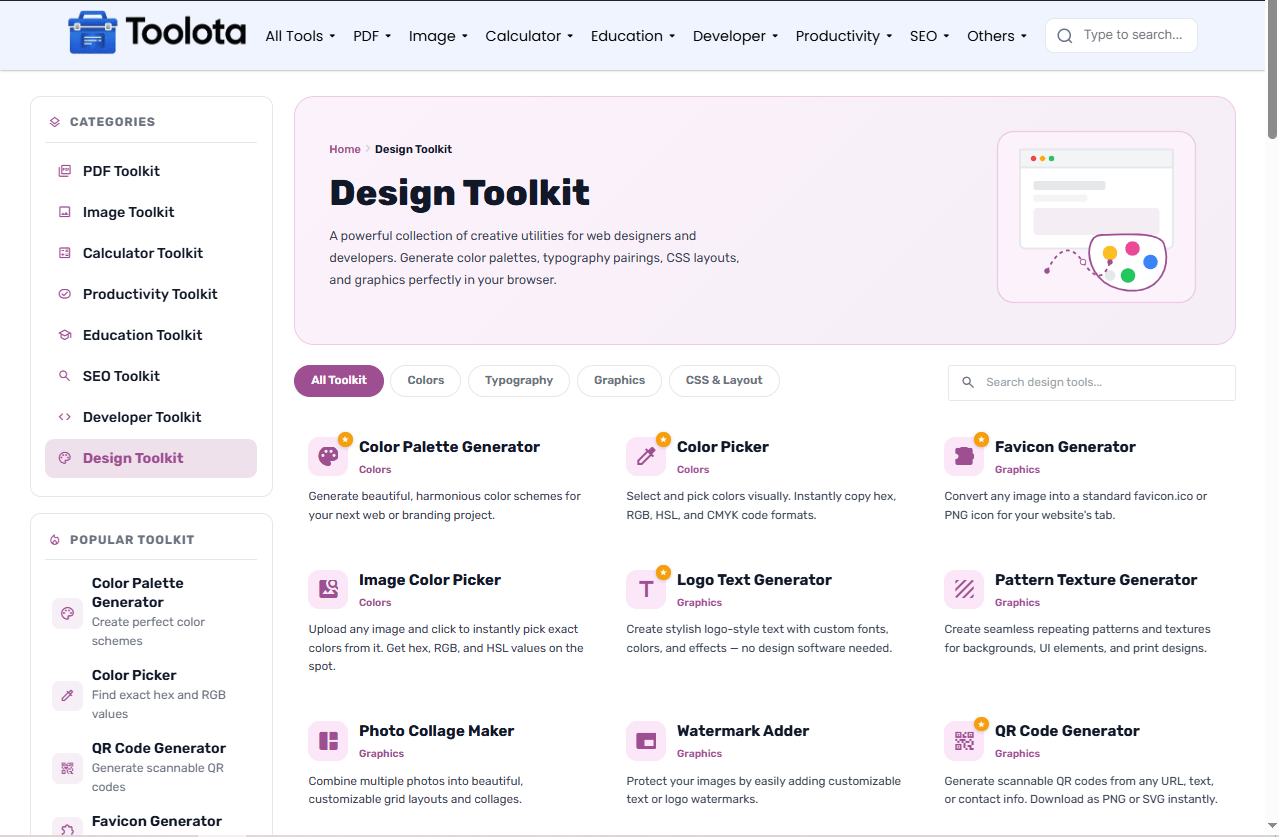1279x837 pixels.
Task: Click the 'Search design tools...' input field
Action: click(x=1092, y=382)
